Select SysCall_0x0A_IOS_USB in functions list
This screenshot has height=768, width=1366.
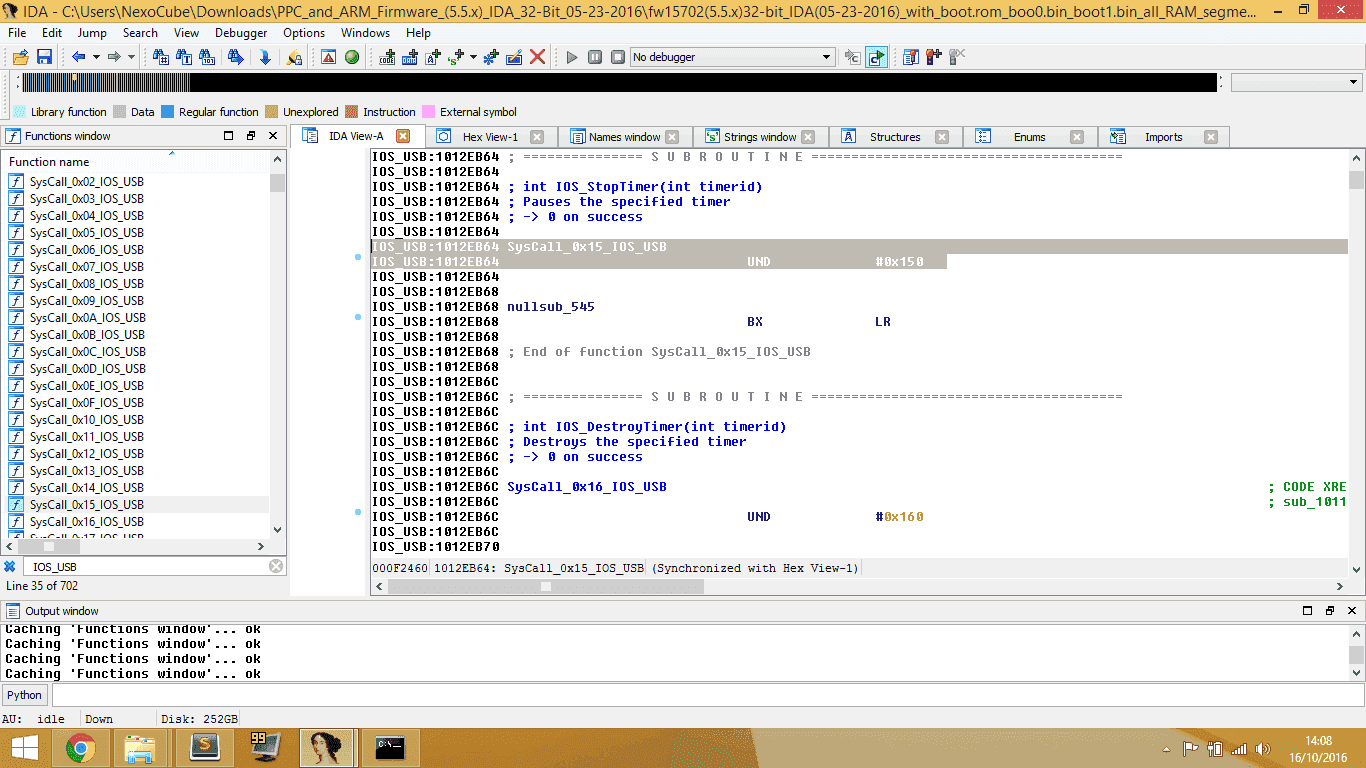87,318
